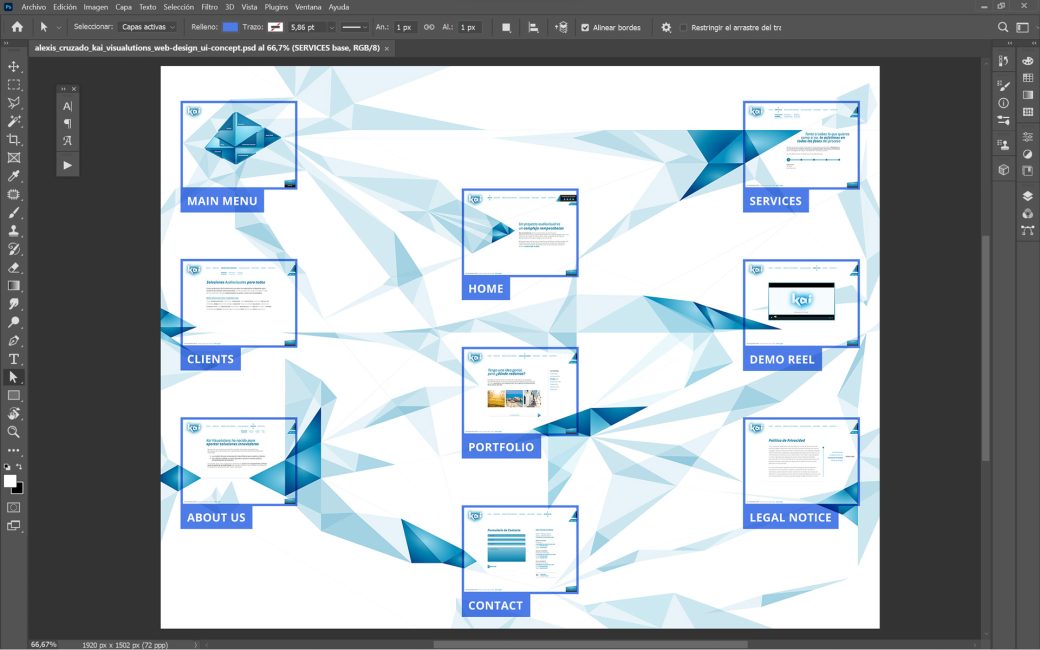
Task: Pick the Eyedropper tool
Action: coord(13,176)
